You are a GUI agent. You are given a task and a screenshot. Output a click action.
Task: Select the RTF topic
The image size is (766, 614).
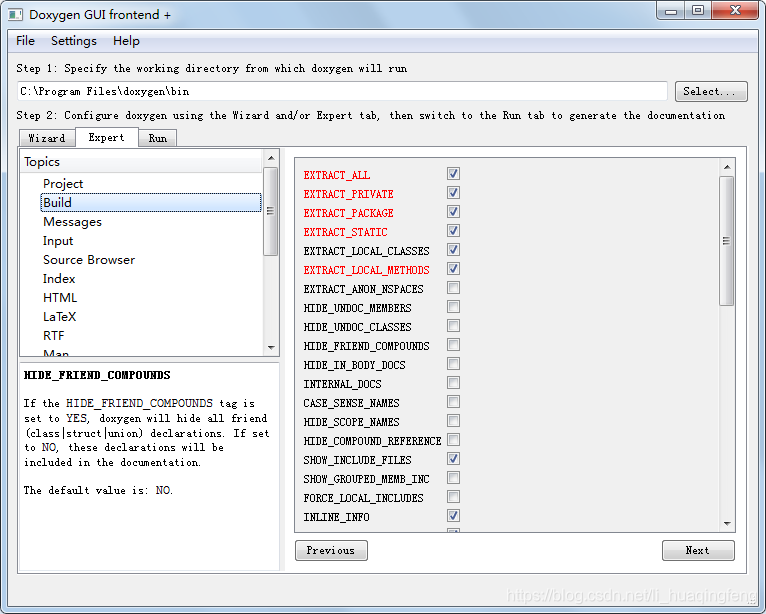point(54,336)
